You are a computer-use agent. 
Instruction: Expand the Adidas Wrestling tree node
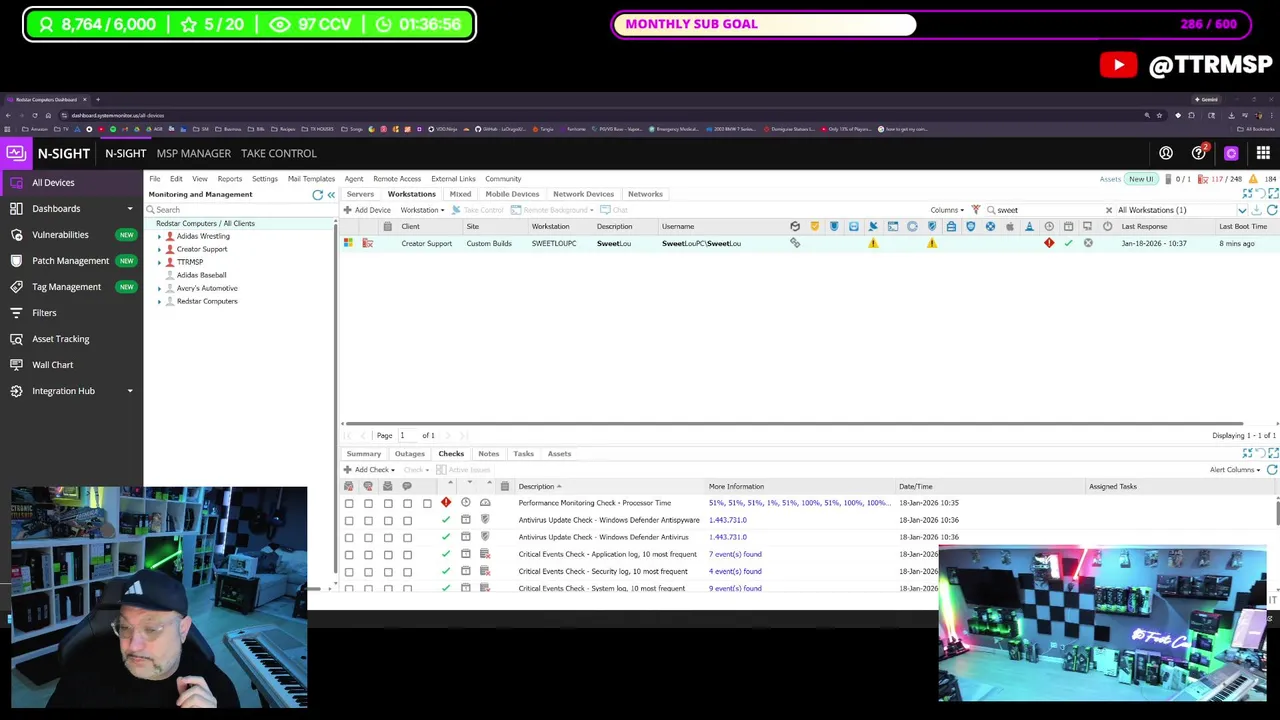[x=159, y=236]
